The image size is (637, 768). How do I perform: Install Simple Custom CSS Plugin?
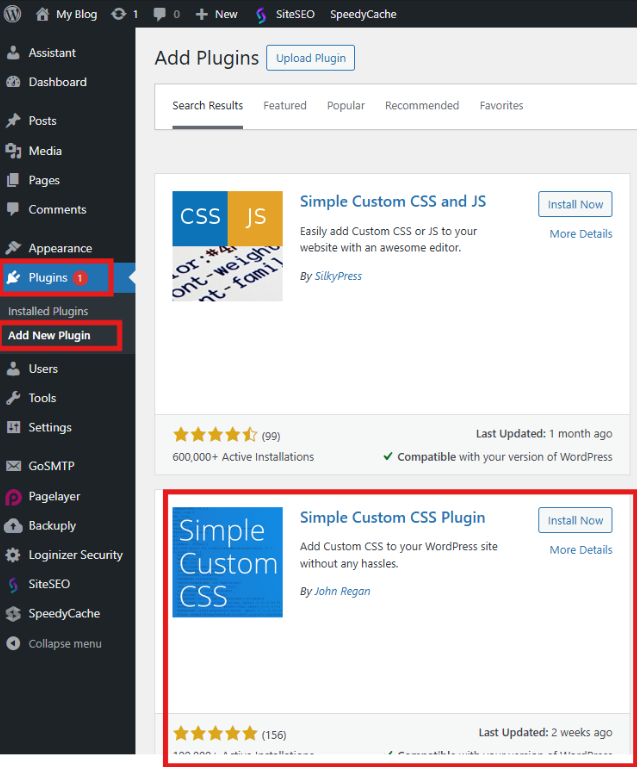click(575, 520)
